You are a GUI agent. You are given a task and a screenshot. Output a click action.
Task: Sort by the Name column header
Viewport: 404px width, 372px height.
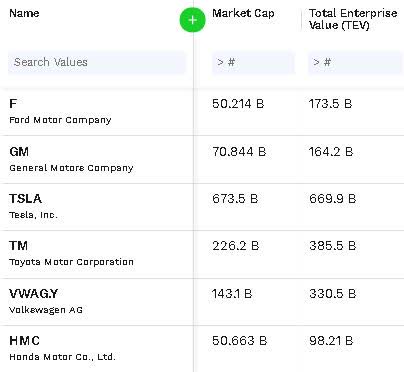pyautogui.click(x=24, y=13)
